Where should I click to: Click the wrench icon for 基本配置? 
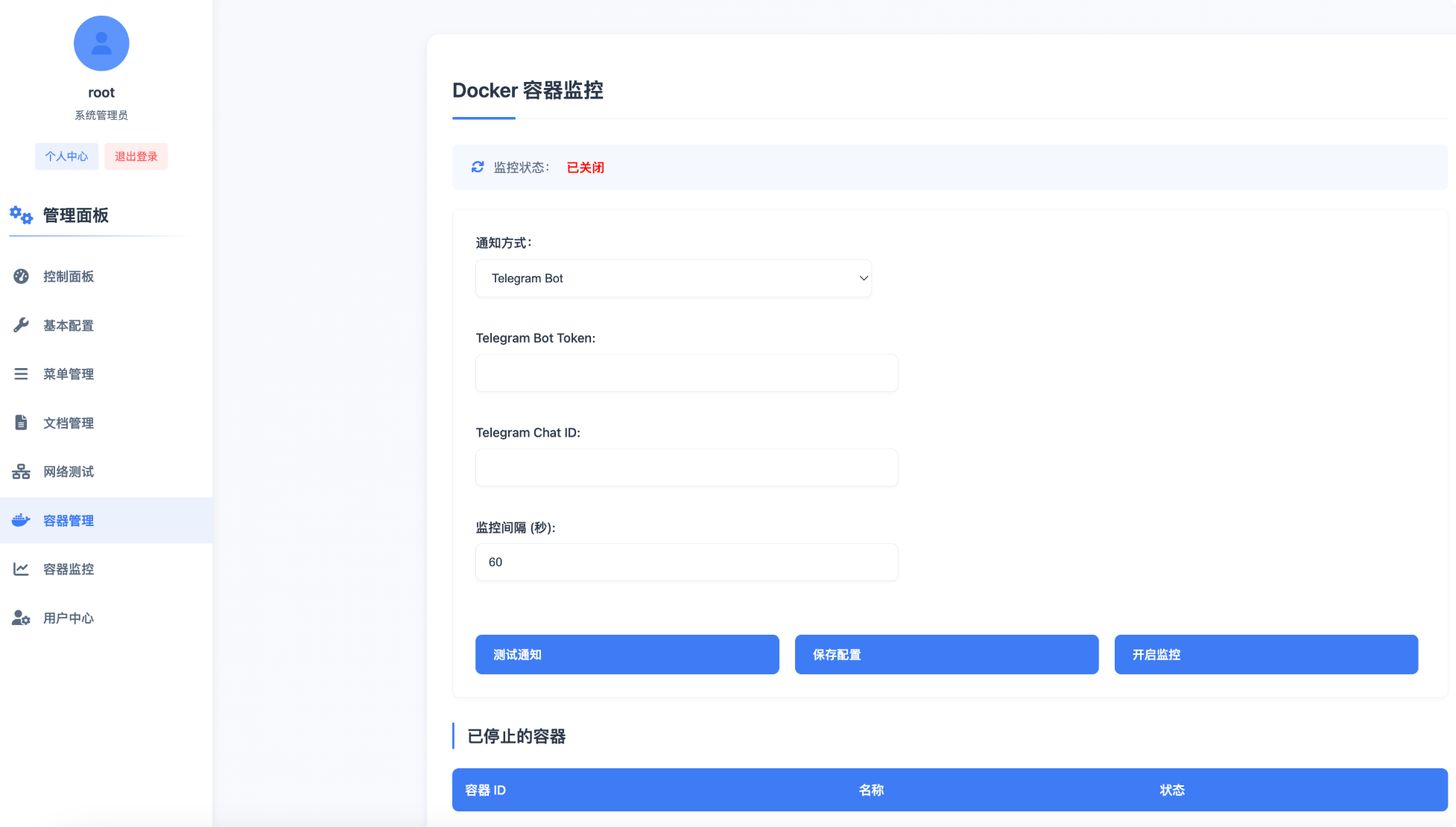click(21, 325)
